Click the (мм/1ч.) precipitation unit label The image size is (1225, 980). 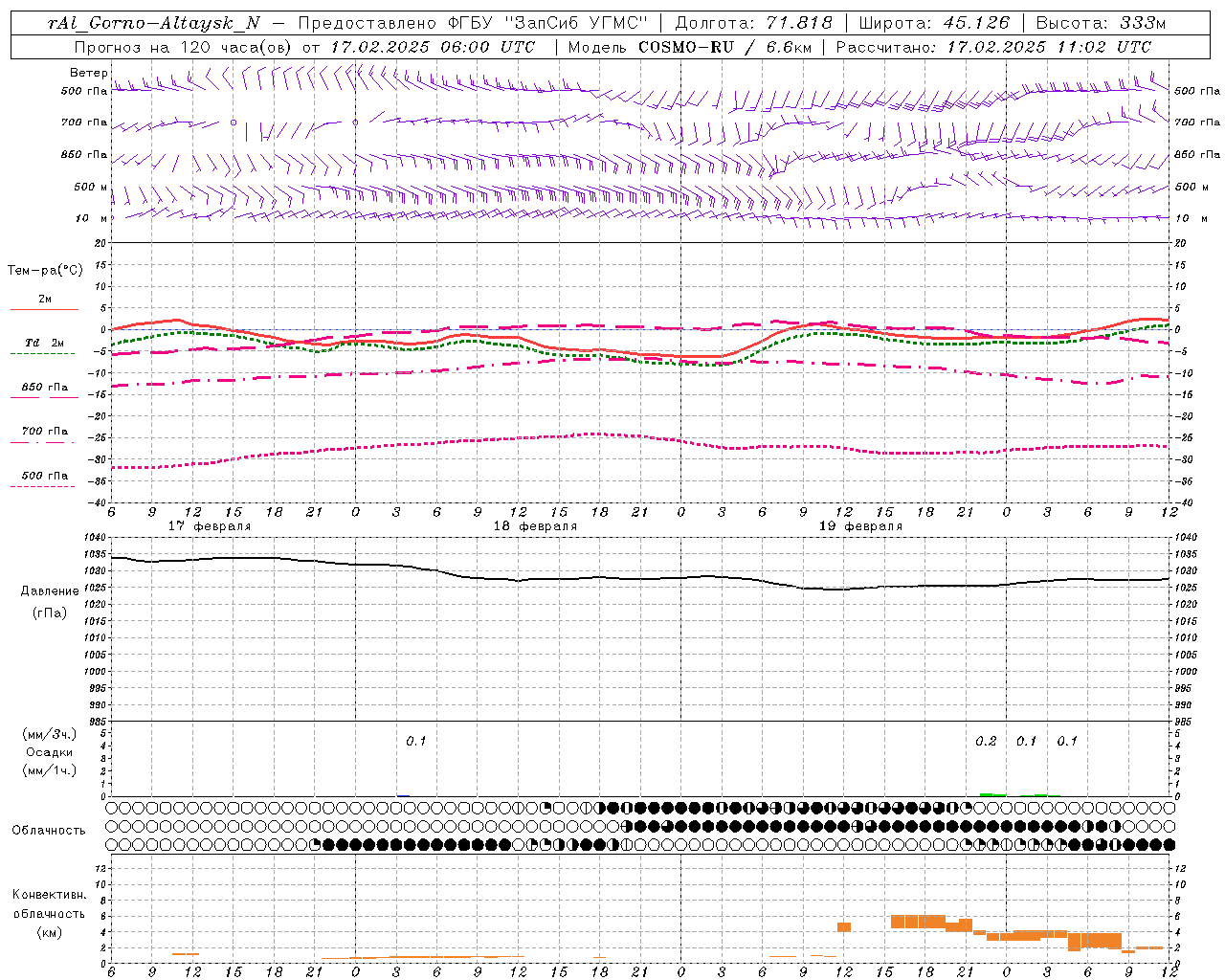[49, 770]
